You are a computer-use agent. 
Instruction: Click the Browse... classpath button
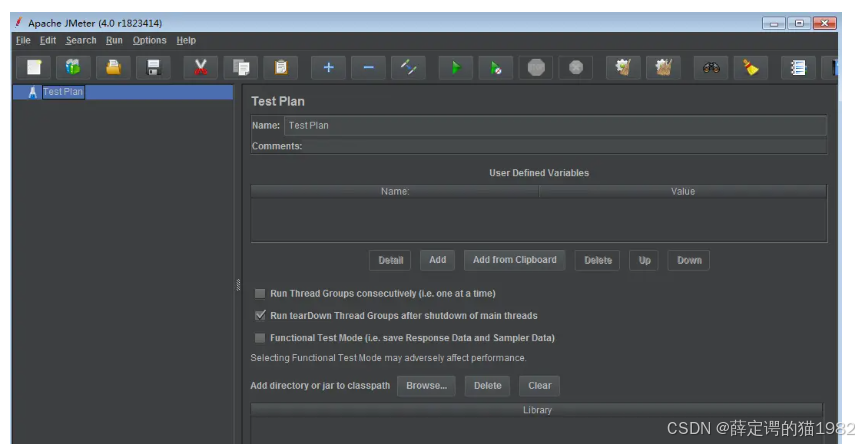pyautogui.click(x=426, y=386)
